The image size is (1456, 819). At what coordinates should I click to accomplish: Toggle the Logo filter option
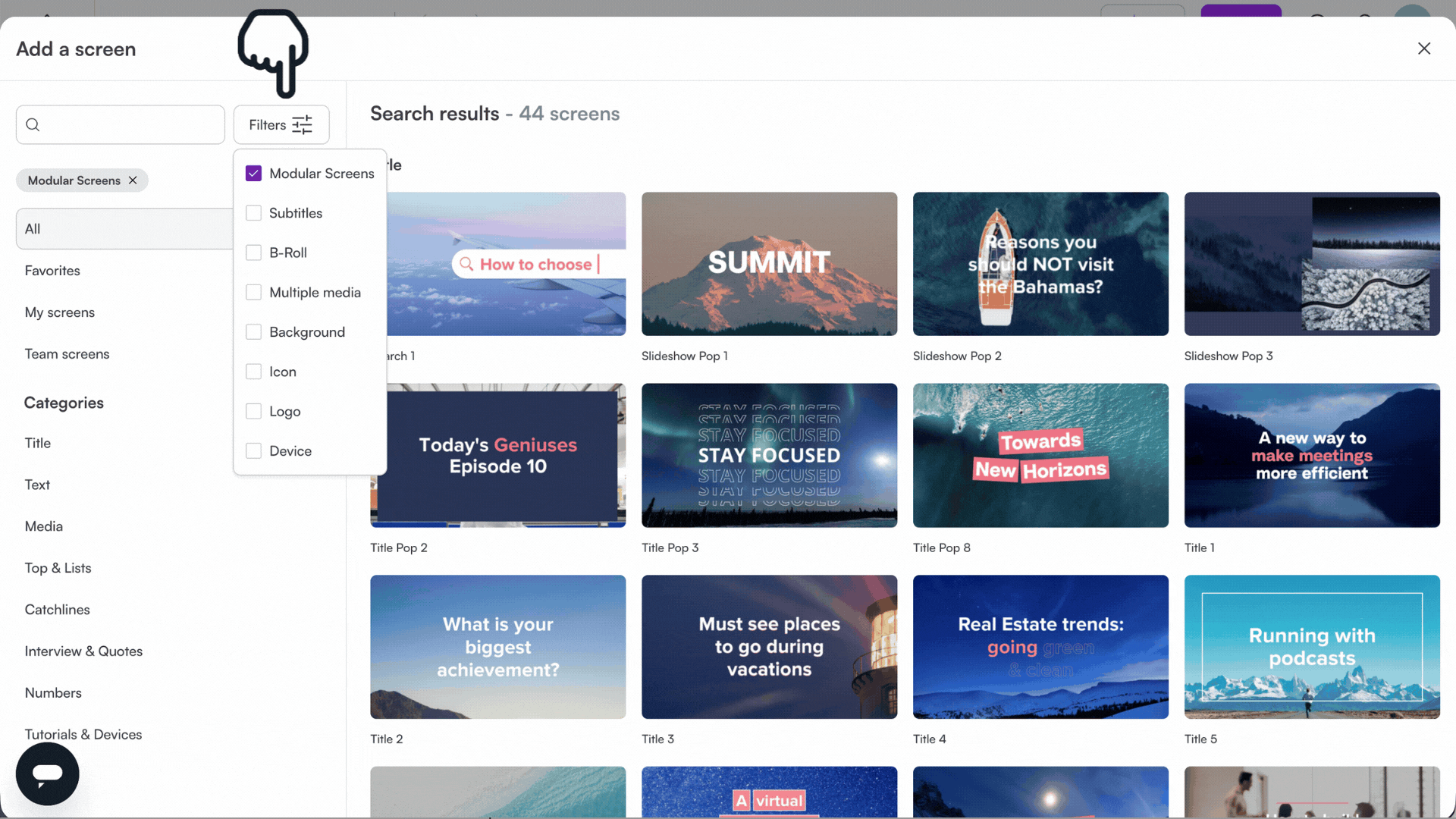point(253,411)
